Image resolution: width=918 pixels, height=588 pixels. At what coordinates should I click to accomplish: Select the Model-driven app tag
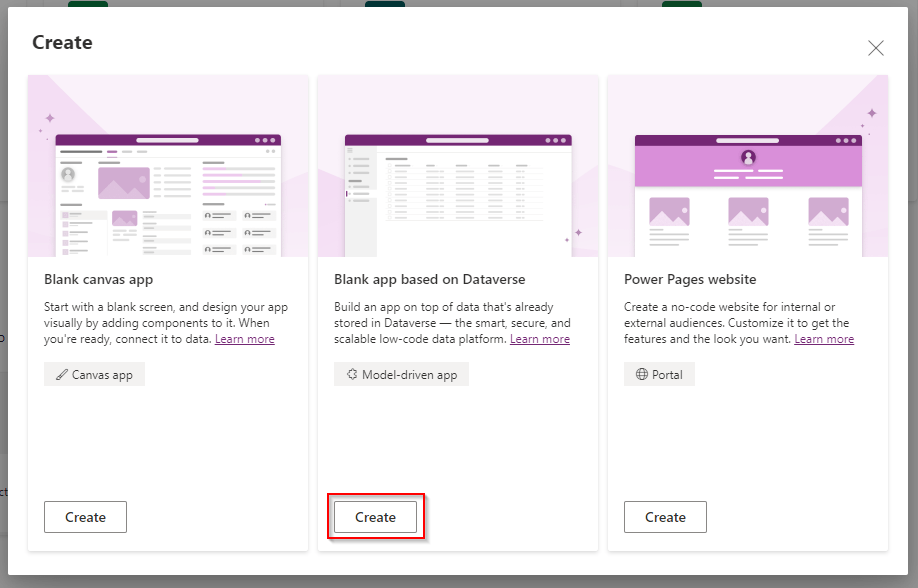402,374
